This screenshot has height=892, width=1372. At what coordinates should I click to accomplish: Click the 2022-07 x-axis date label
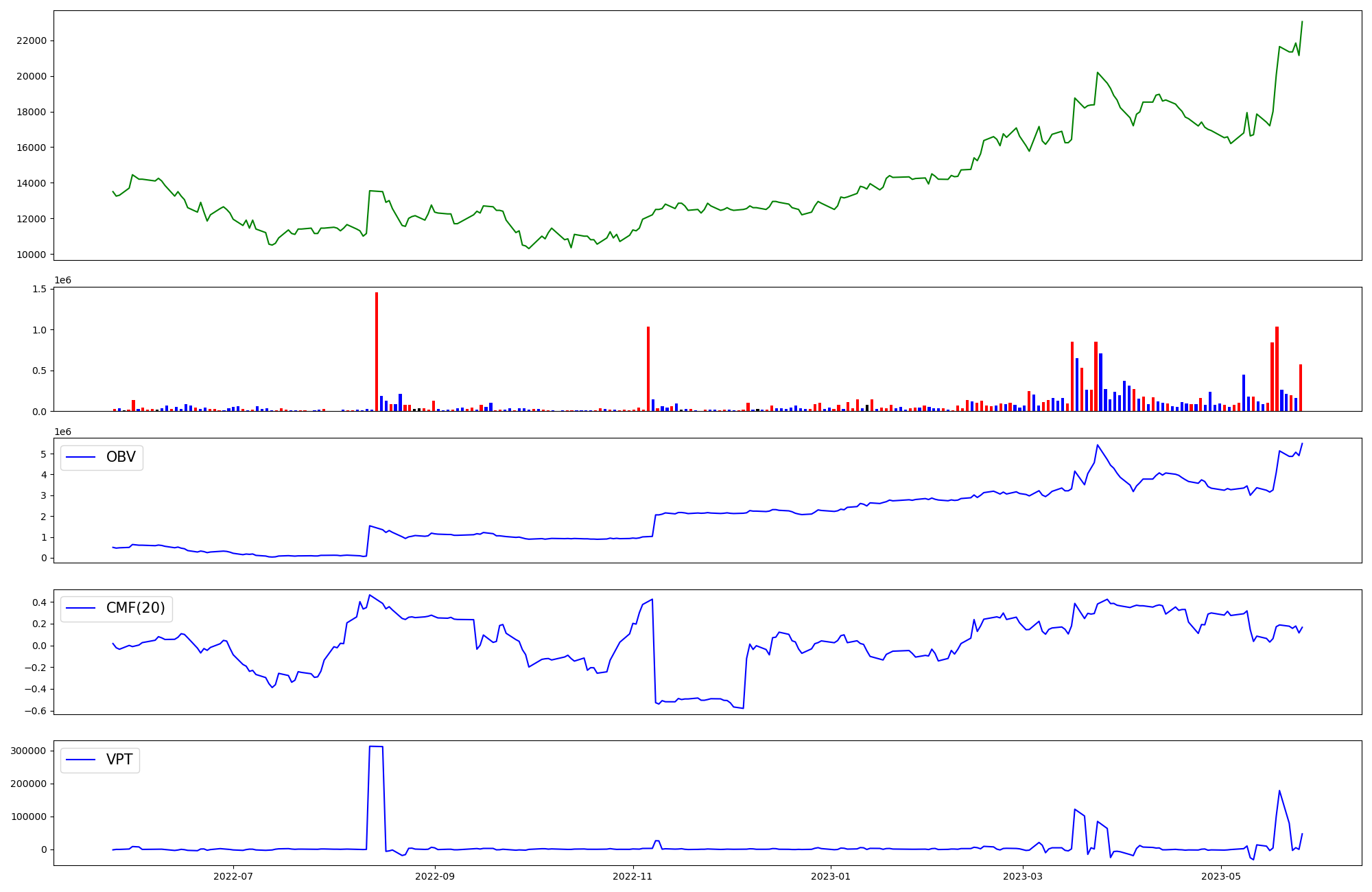click(233, 876)
